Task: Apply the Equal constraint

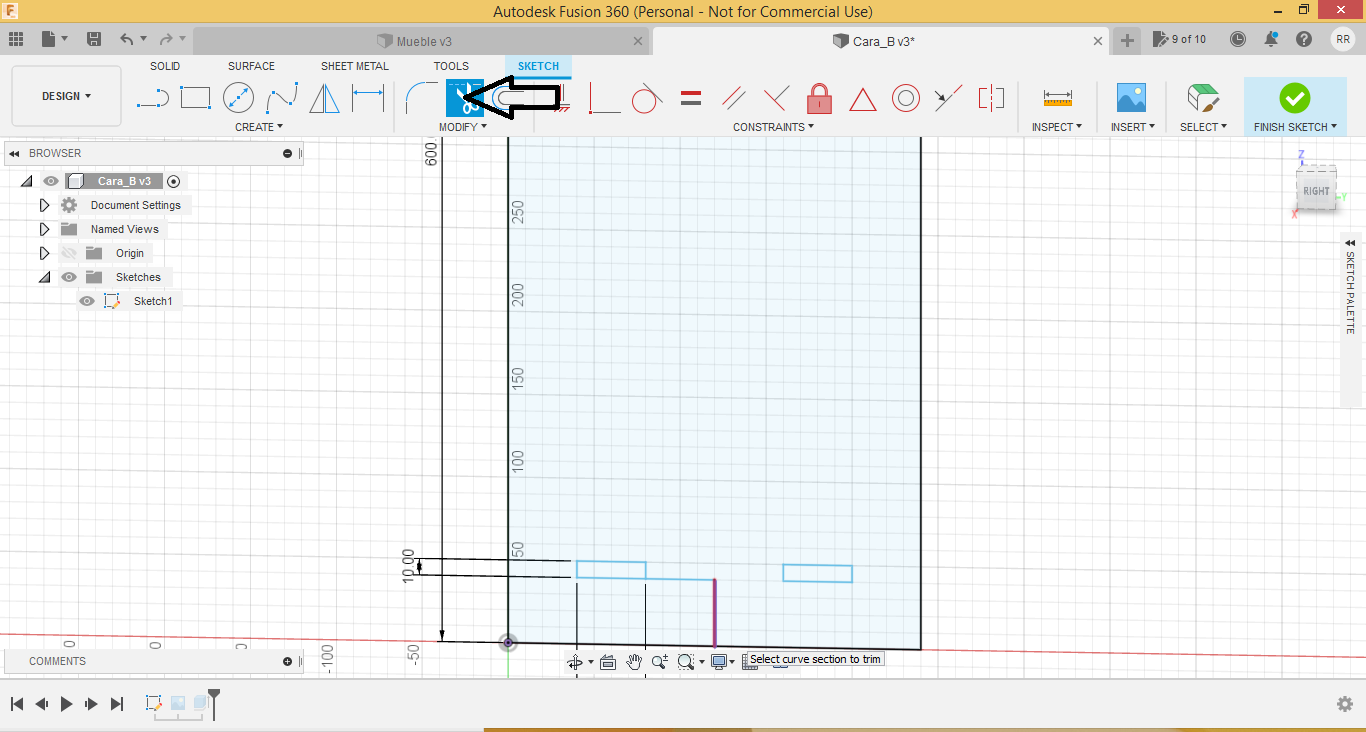Action: pyautogui.click(x=690, y=98)
